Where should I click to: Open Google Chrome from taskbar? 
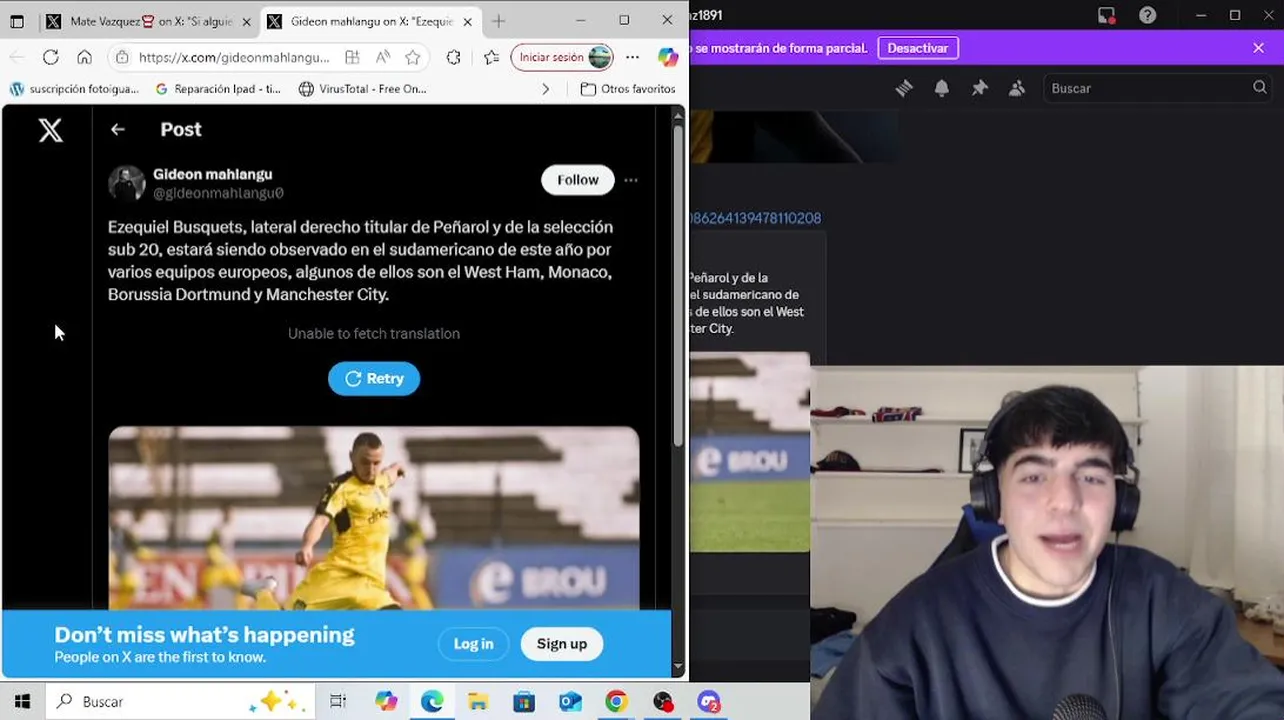tap(616, 702)
